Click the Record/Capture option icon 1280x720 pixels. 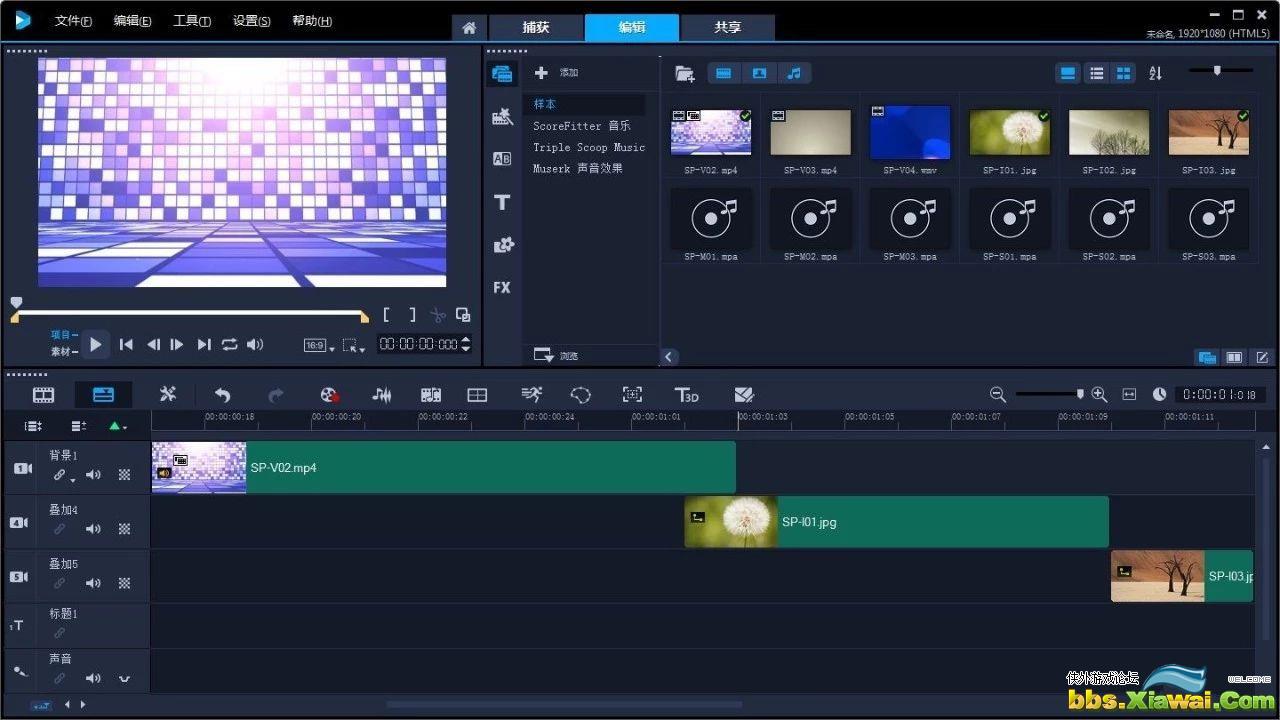pyautogui.click(x=330, y=395)
